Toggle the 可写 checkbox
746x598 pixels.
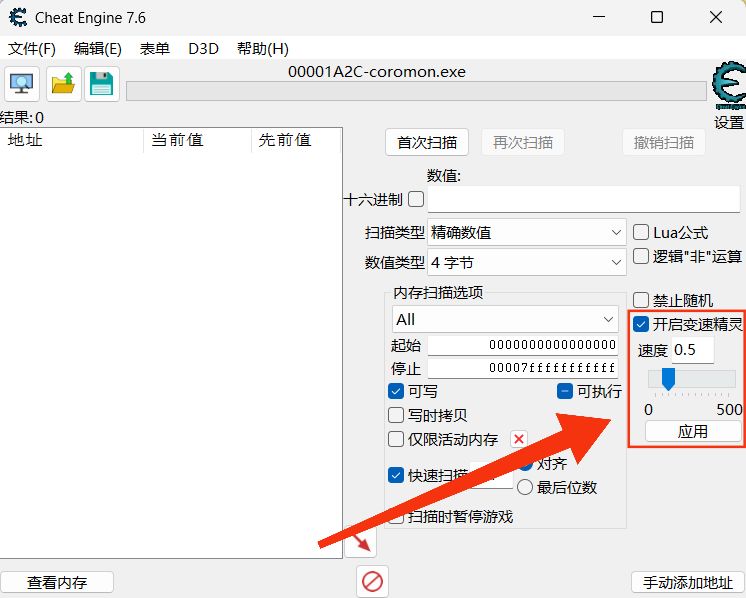point(396,391)
